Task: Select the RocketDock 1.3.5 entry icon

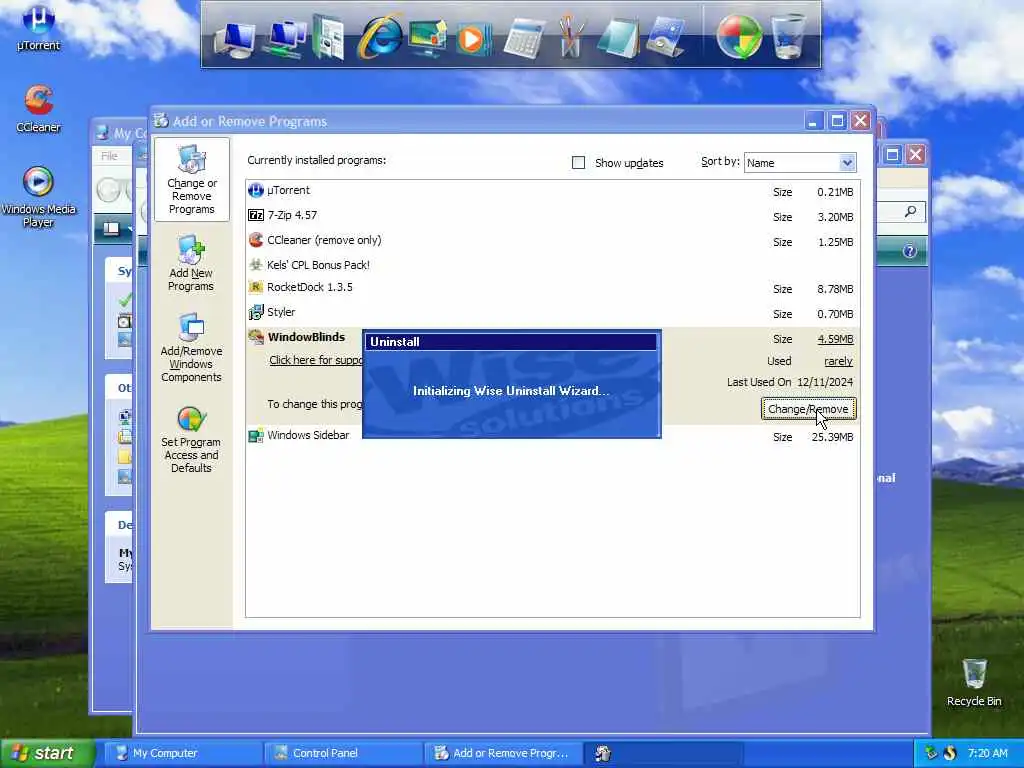Action: pos(256,287)
